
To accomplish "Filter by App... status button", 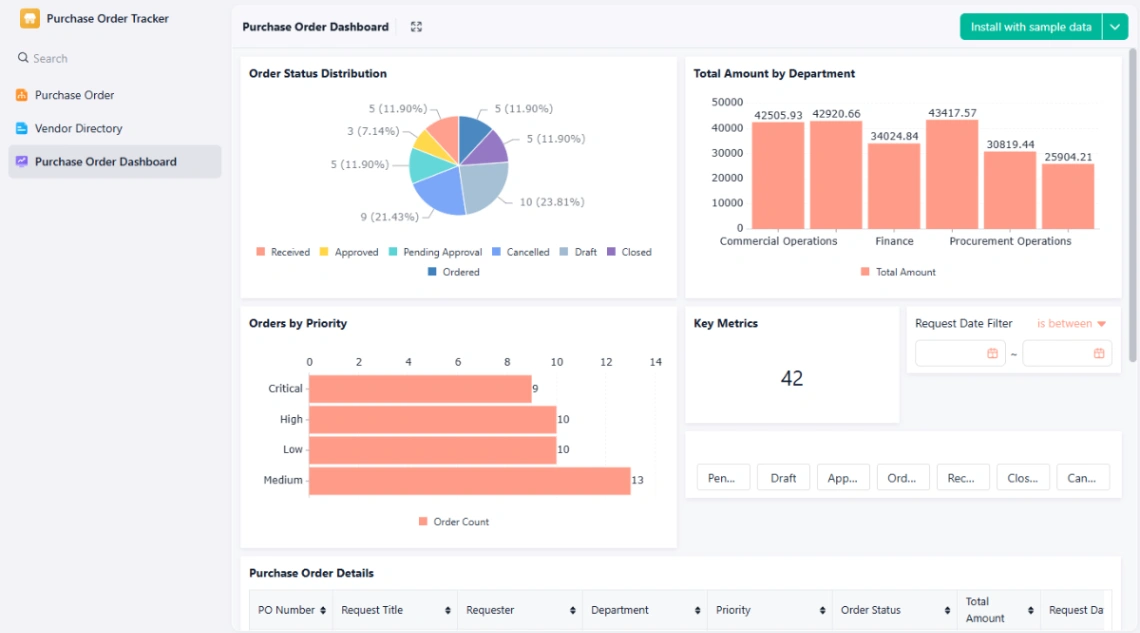I will point(843,477).
